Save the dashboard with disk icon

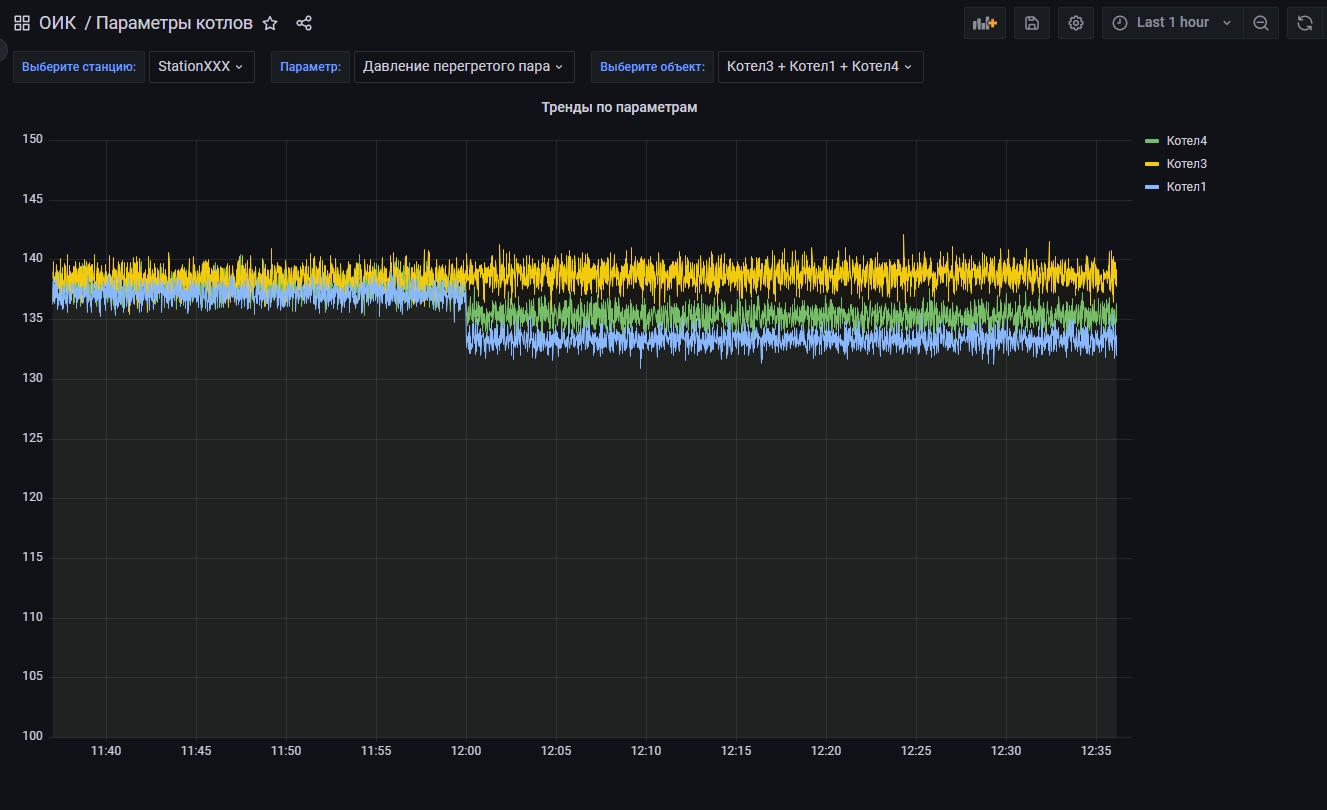[x=1032, y=23]
